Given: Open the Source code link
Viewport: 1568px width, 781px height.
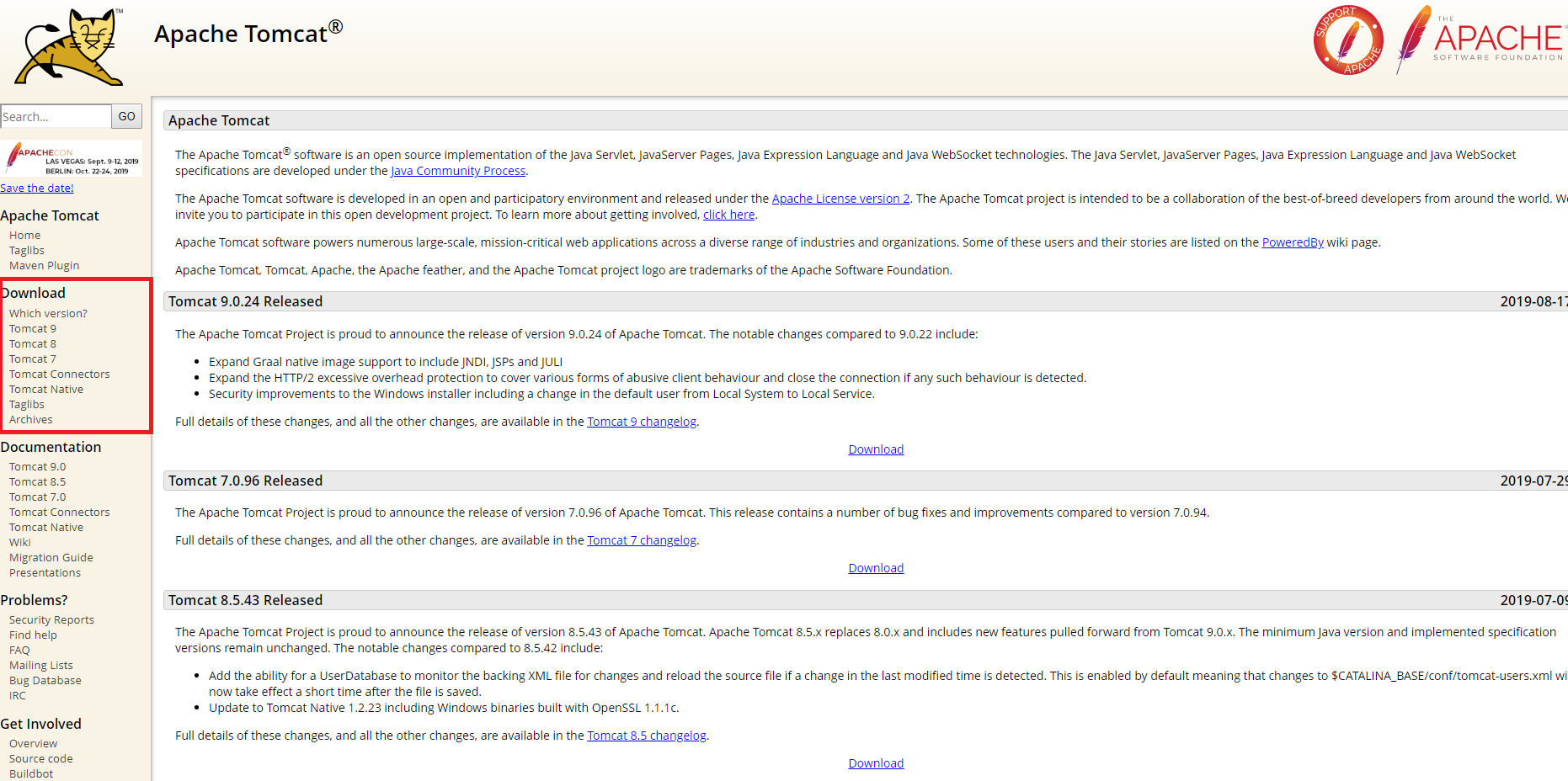Looking at the screenshot, I should coord(40,758).
